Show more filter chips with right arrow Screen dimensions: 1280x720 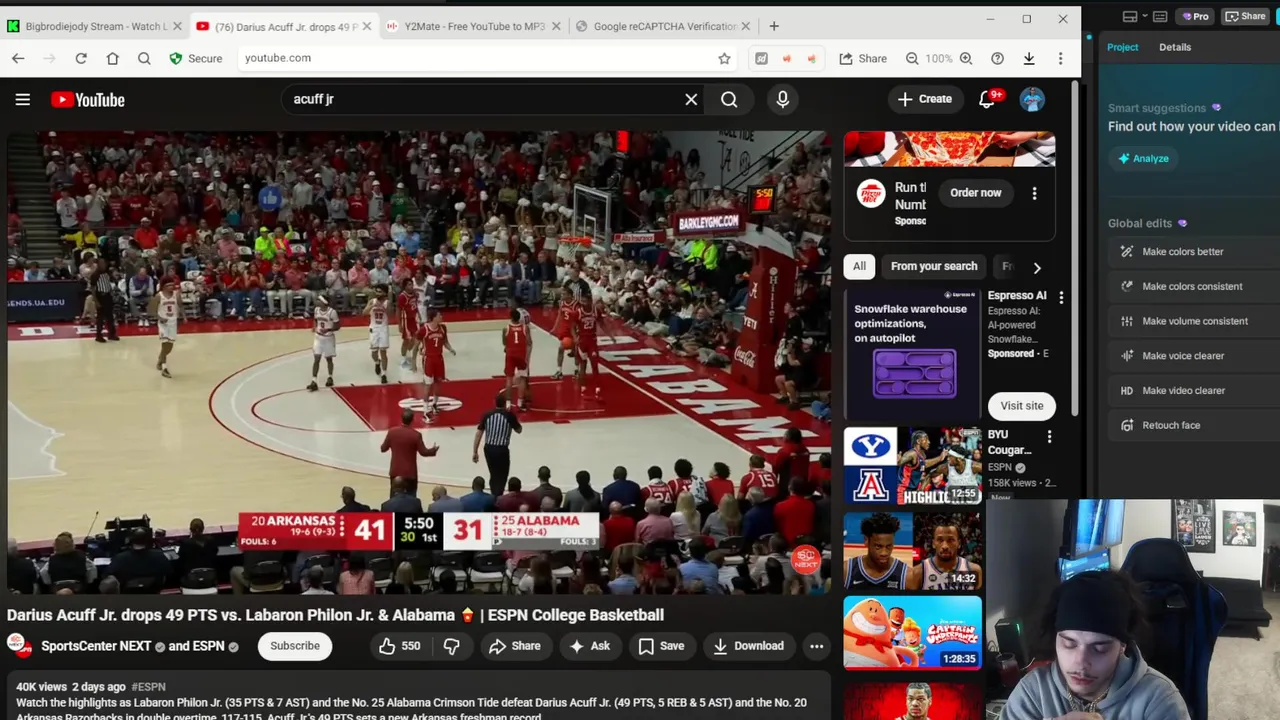click(1037, 267)
